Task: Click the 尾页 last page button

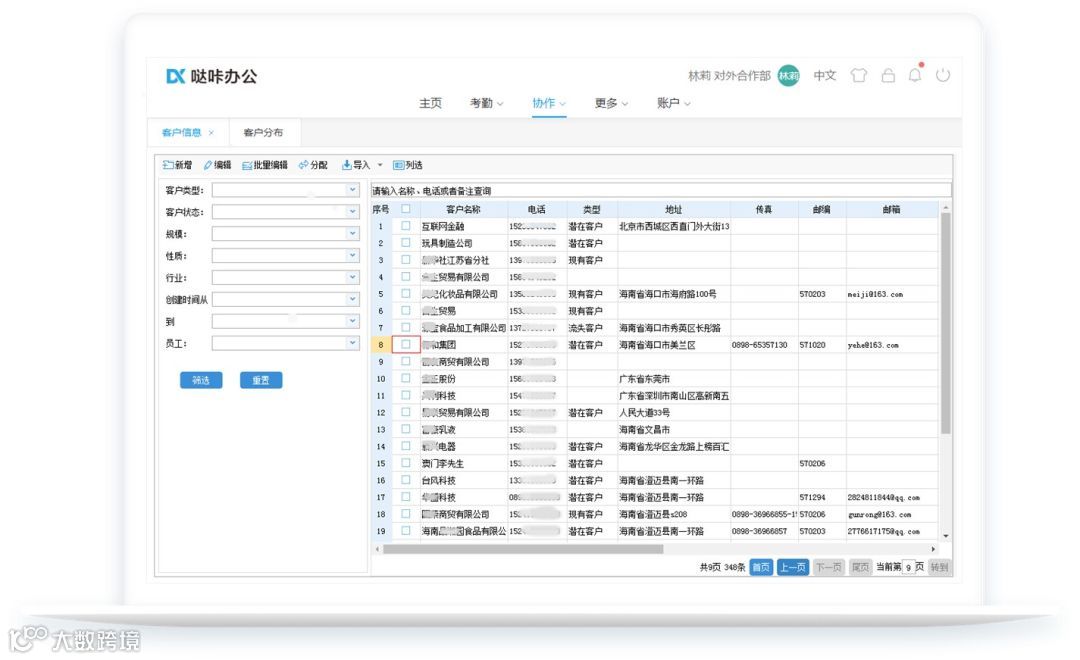Action: click(860, 567)
